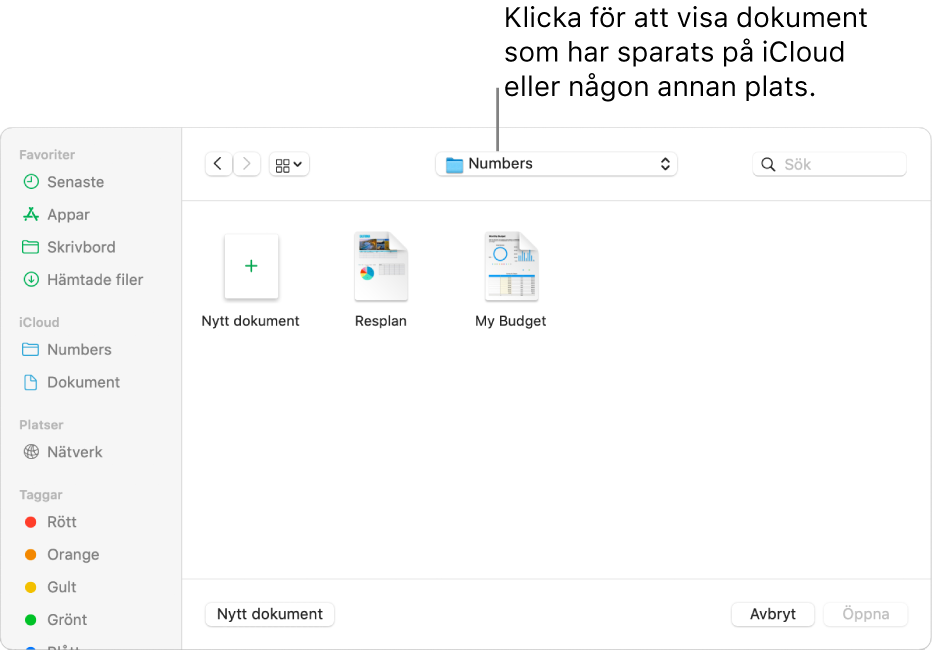Go to Hämtade filer

(x=95, y=280)
